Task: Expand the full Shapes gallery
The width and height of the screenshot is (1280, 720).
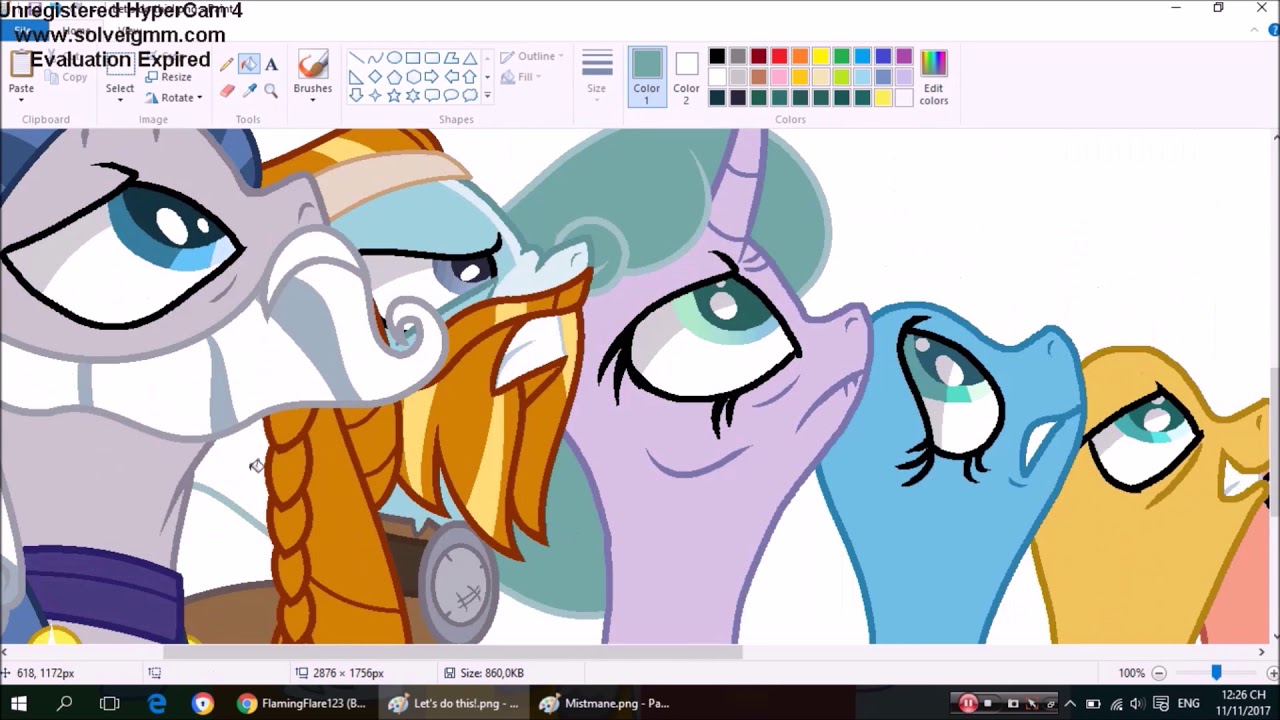Action: [x=487, y=96]
